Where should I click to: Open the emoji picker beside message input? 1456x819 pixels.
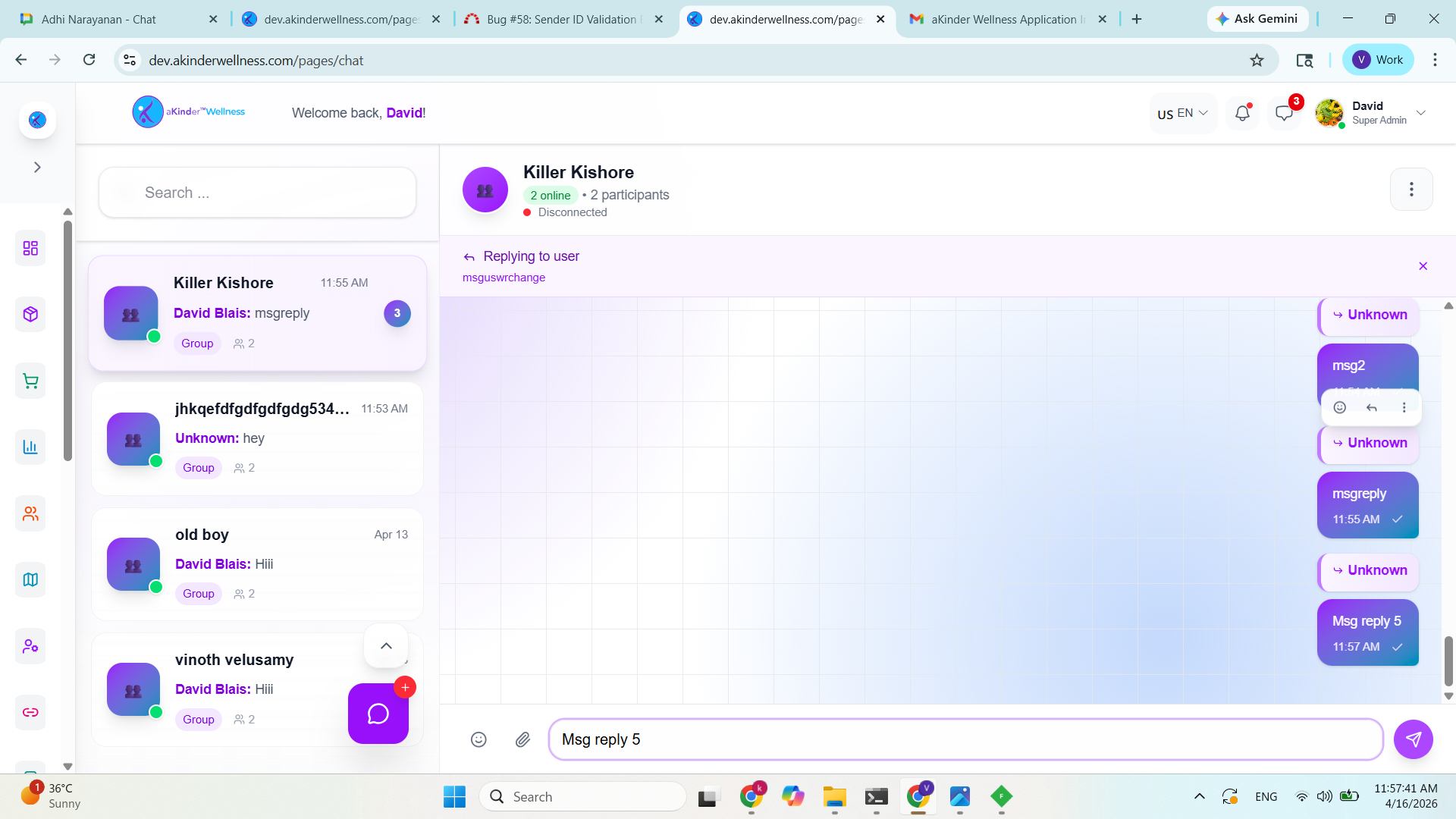[479, 739]
